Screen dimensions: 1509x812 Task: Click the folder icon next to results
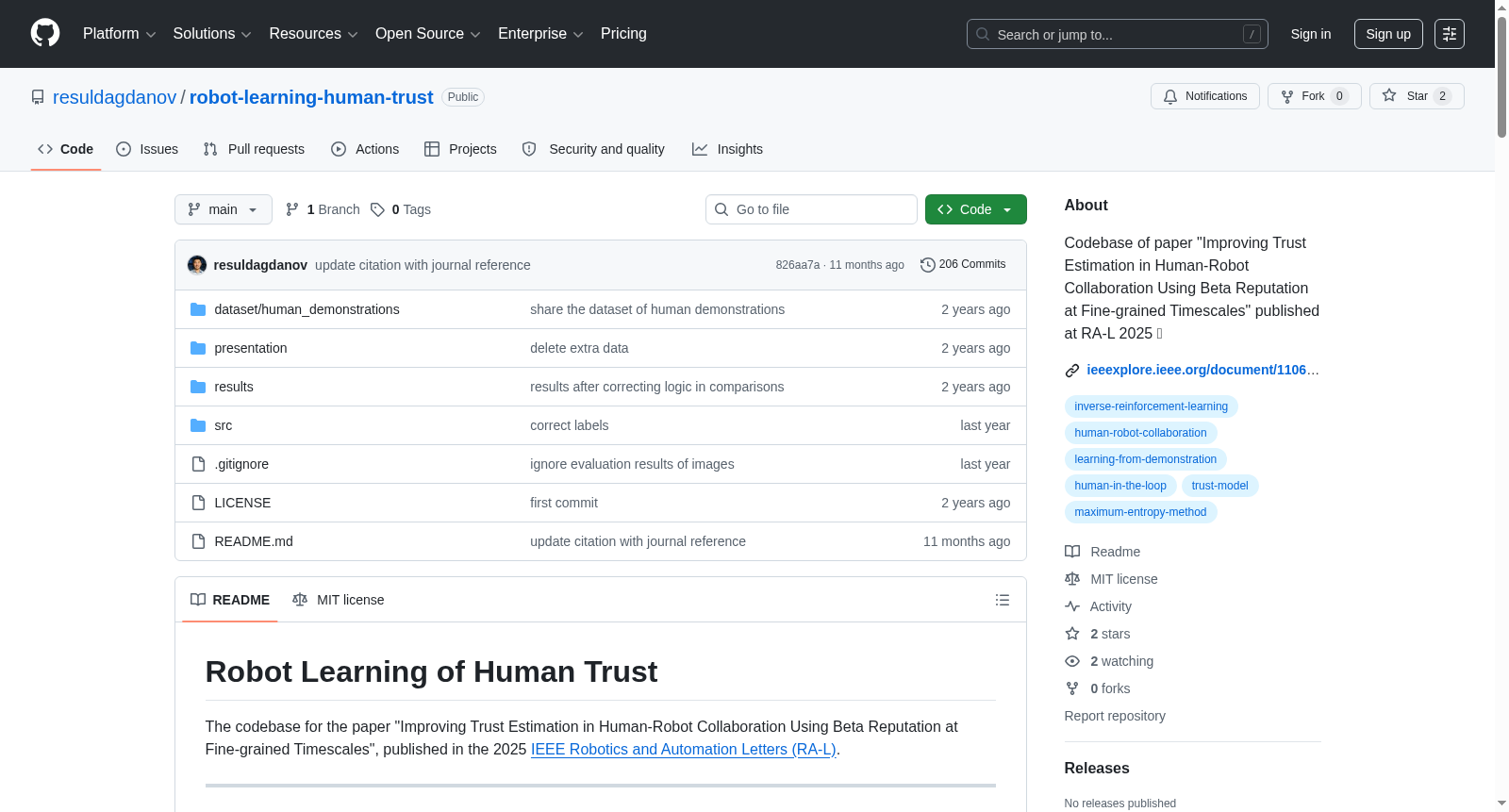coord(198,387)
